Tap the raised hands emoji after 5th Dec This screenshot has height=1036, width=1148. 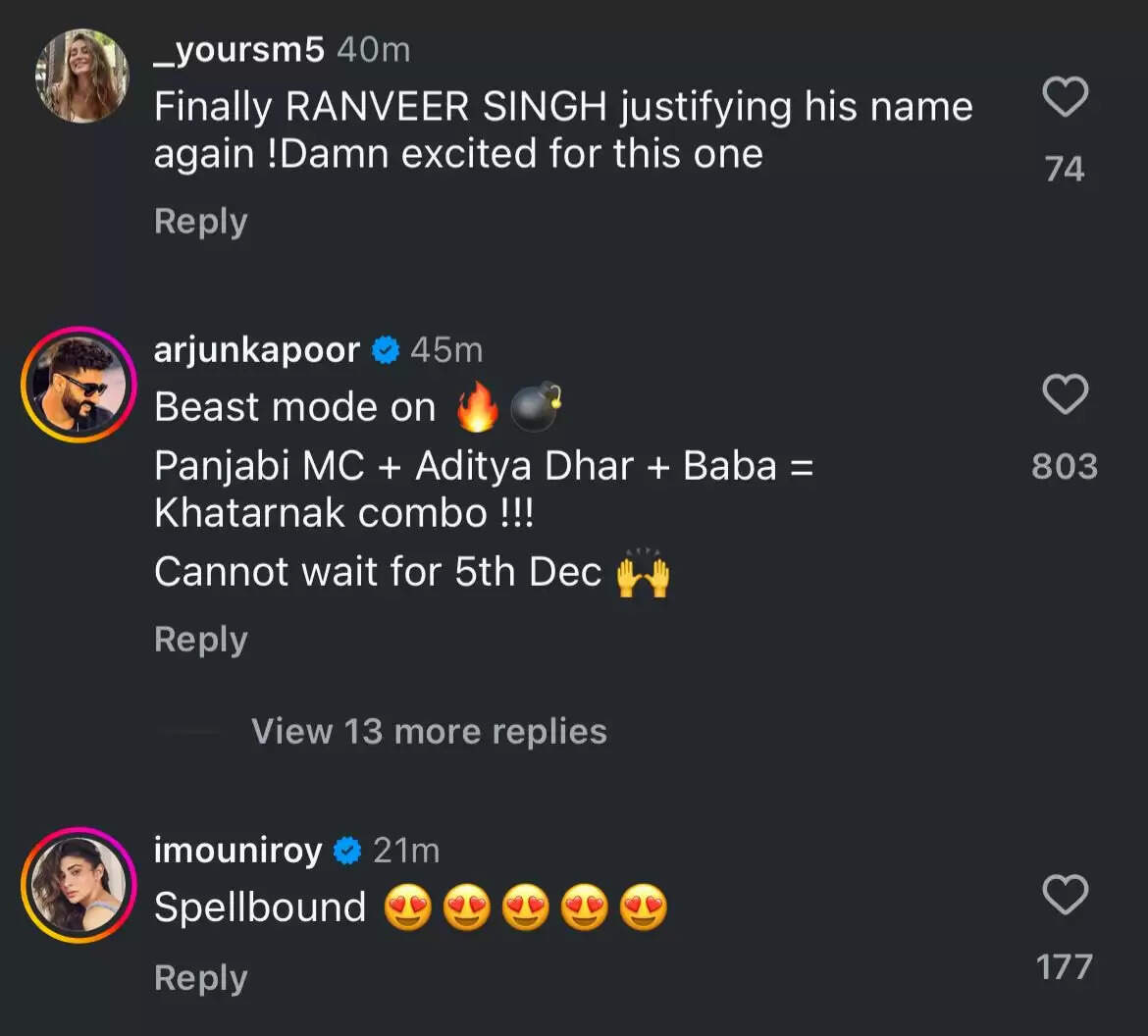click(643, 574)
